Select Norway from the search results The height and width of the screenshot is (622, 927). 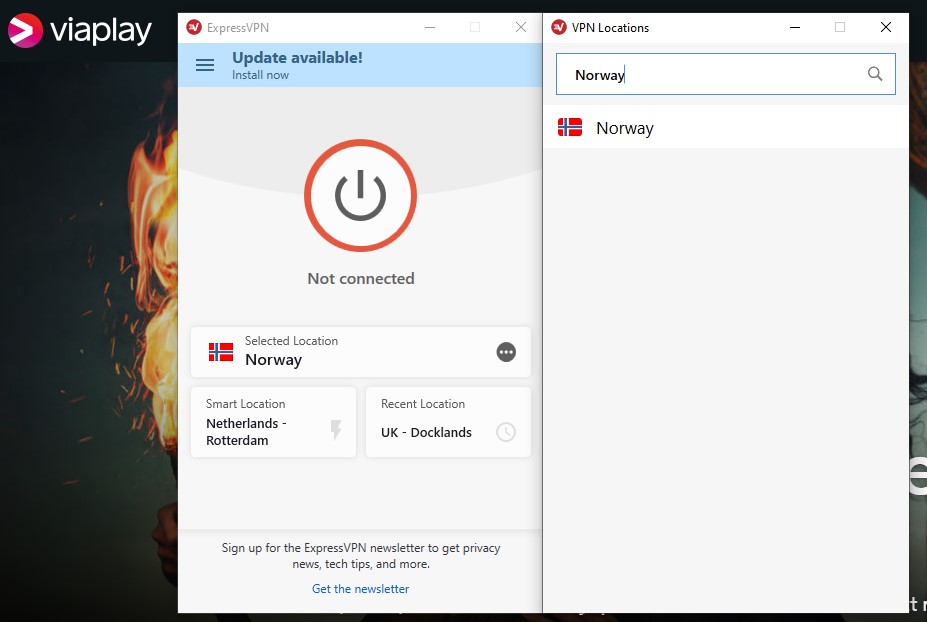tap(725, 127)
